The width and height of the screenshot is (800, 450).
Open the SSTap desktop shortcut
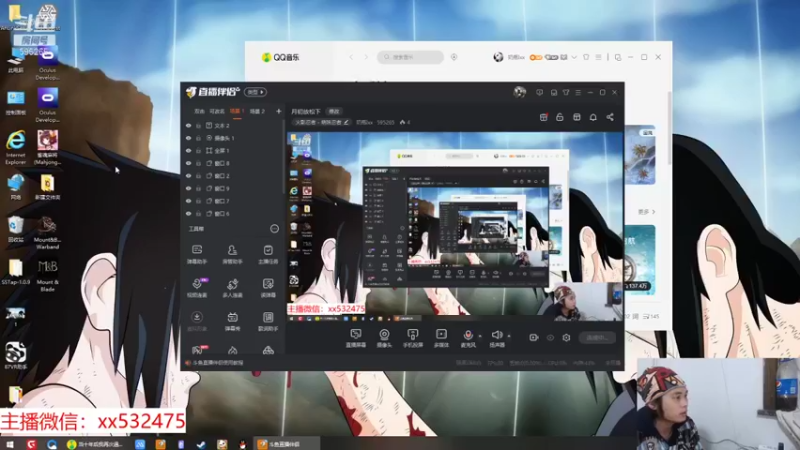(16, 272)
